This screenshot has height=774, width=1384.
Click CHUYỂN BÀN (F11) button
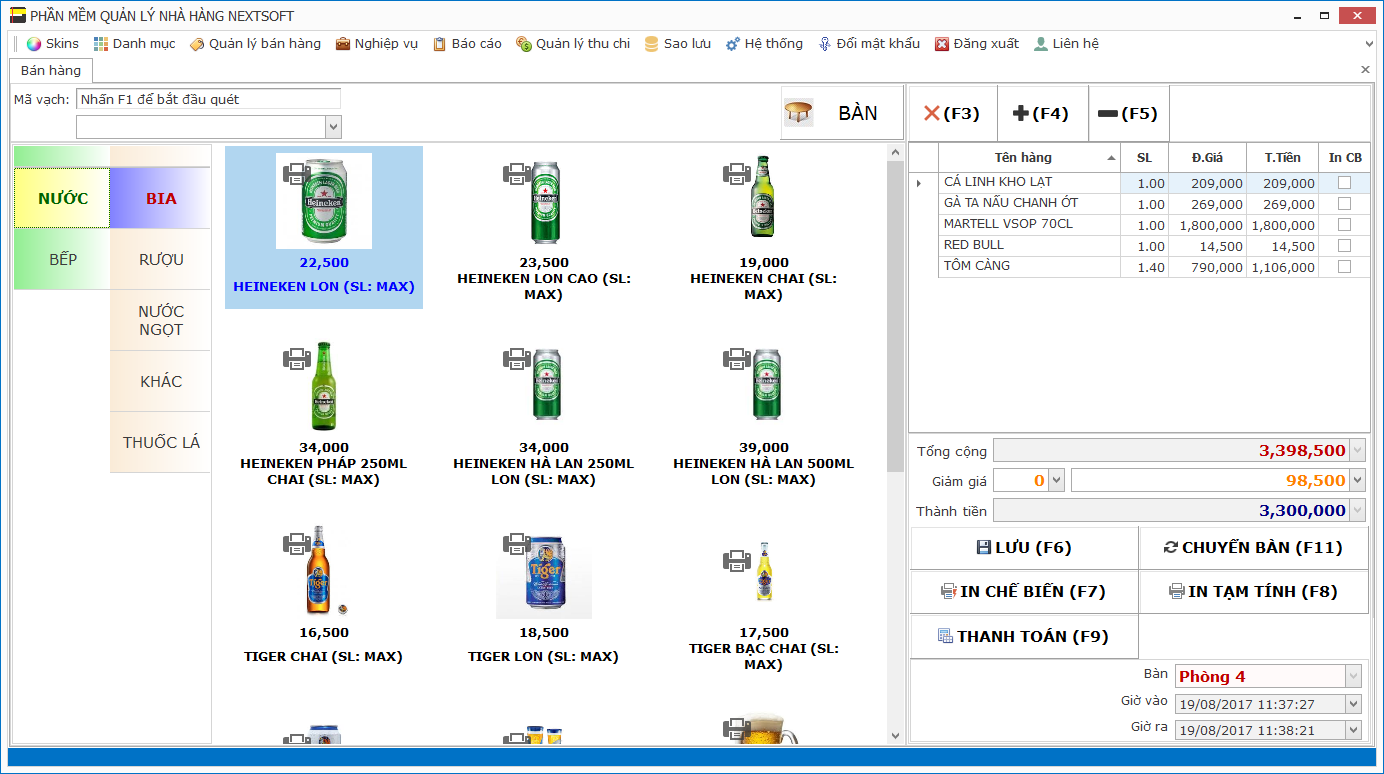[x=1254, y=548]
